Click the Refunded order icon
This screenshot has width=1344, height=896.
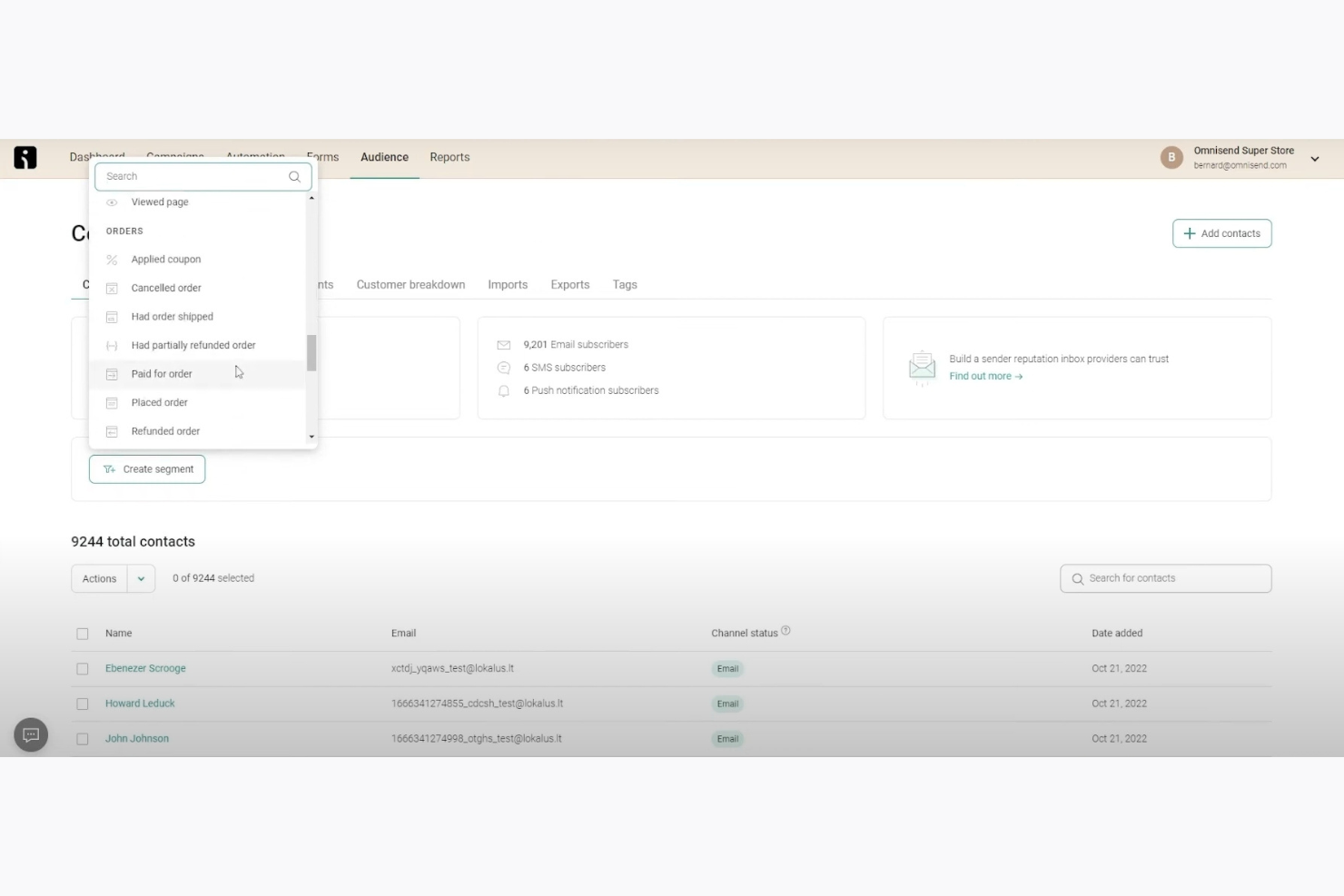pos(112,431)
